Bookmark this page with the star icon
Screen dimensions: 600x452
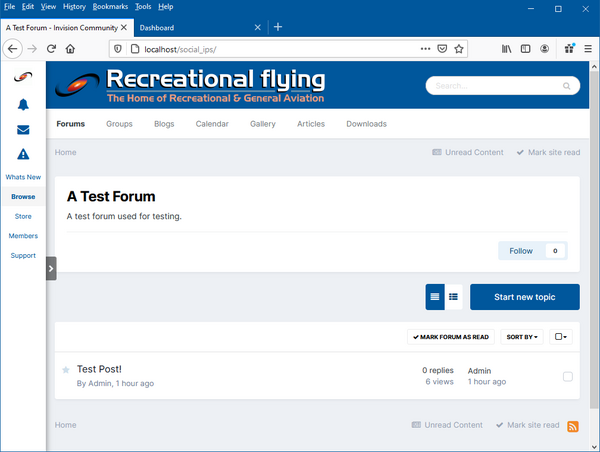(459, 48)
